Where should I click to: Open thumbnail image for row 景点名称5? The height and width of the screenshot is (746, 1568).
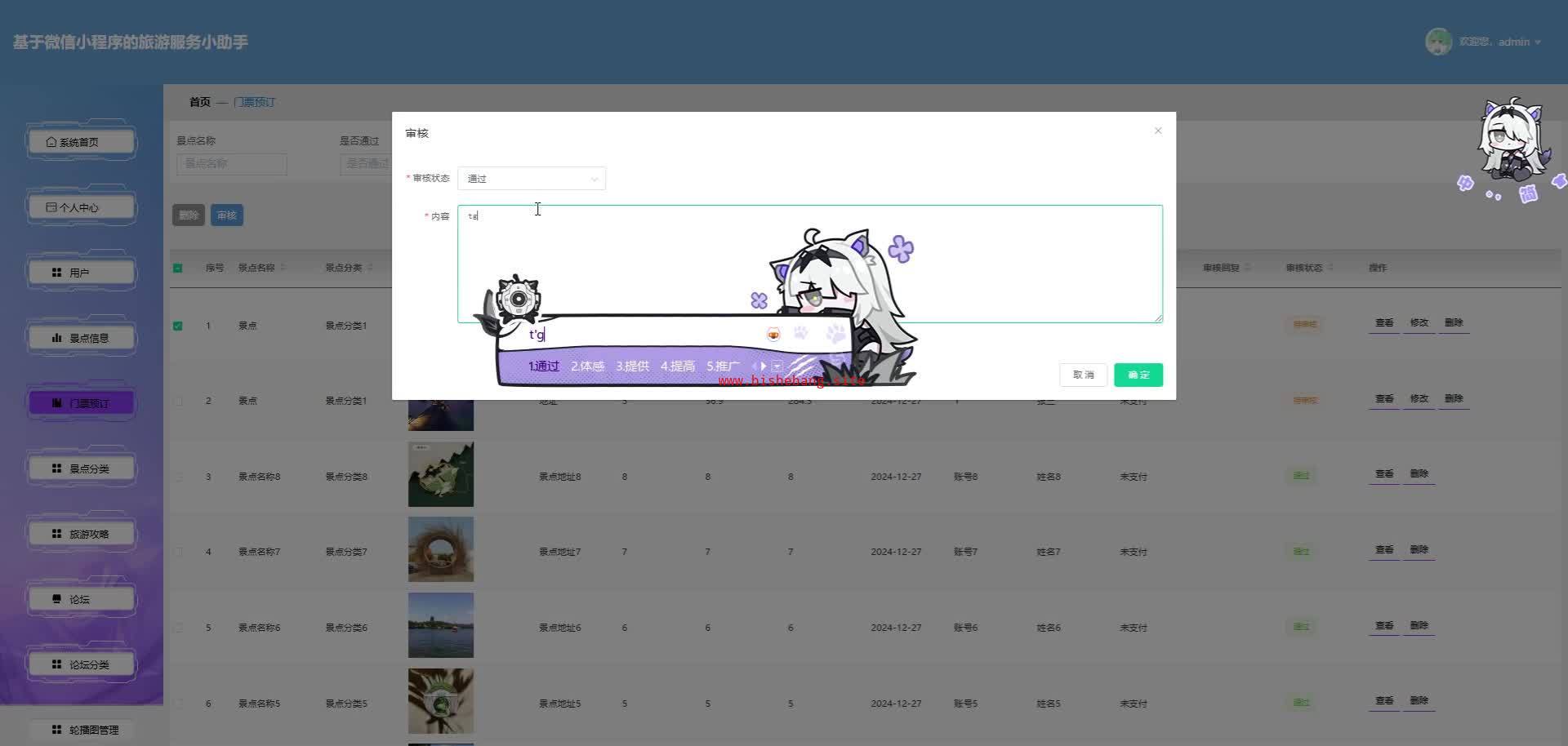[x=441, y=701]
